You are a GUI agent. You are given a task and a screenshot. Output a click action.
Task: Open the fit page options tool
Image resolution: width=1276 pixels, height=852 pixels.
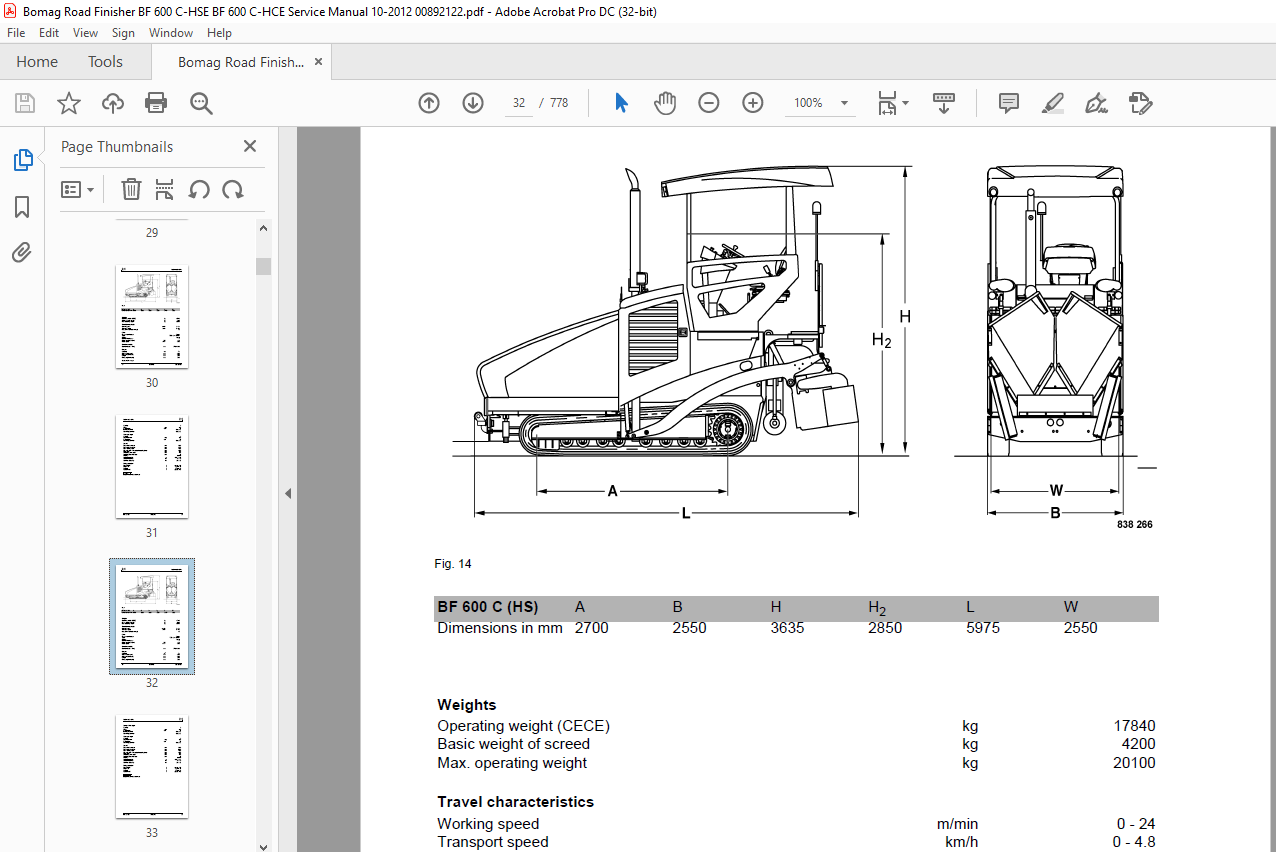point(892,103)
